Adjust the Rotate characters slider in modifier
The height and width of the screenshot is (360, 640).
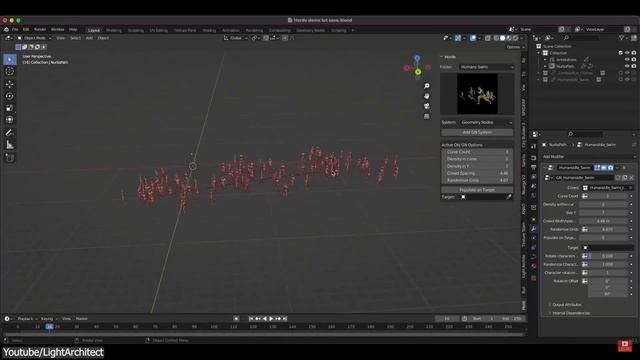pos(608,256)
